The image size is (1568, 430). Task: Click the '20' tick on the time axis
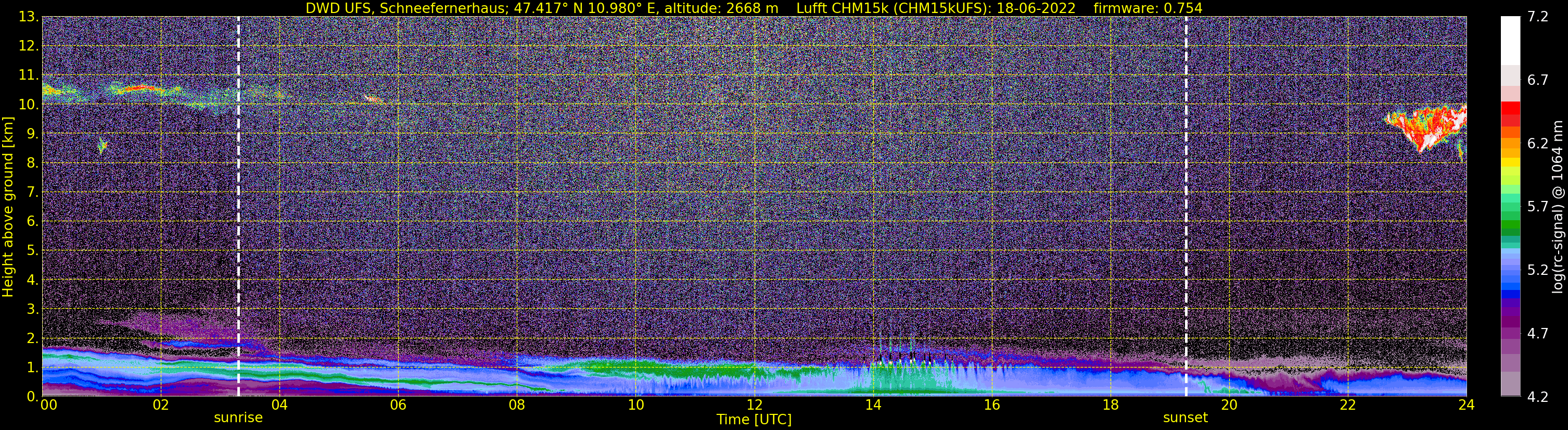(1229, 405)
